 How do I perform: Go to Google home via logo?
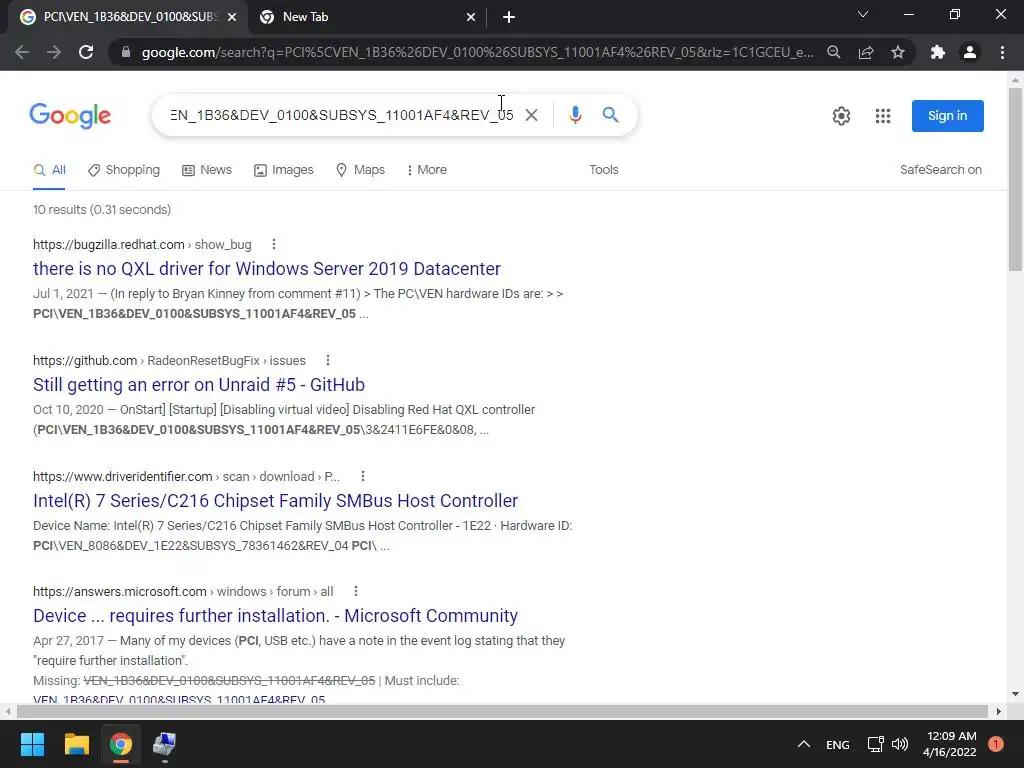(x=70, y=116)
